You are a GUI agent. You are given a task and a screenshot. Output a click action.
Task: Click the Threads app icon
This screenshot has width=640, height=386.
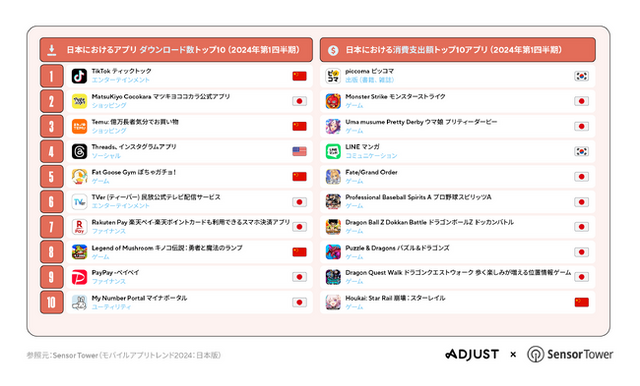(79, 151)
